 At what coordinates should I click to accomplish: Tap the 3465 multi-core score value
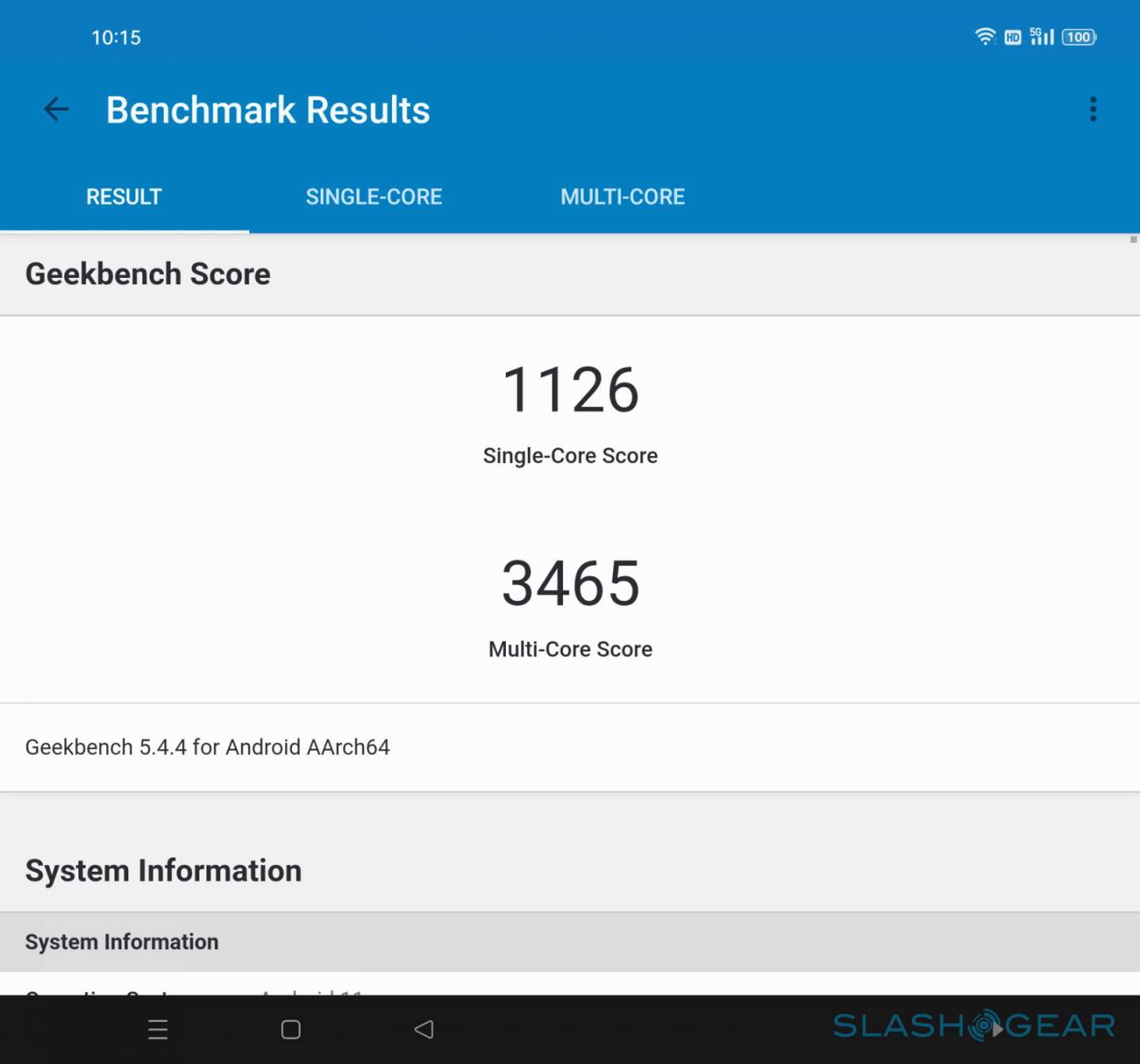pyautogui.click(x=570, y=583)
